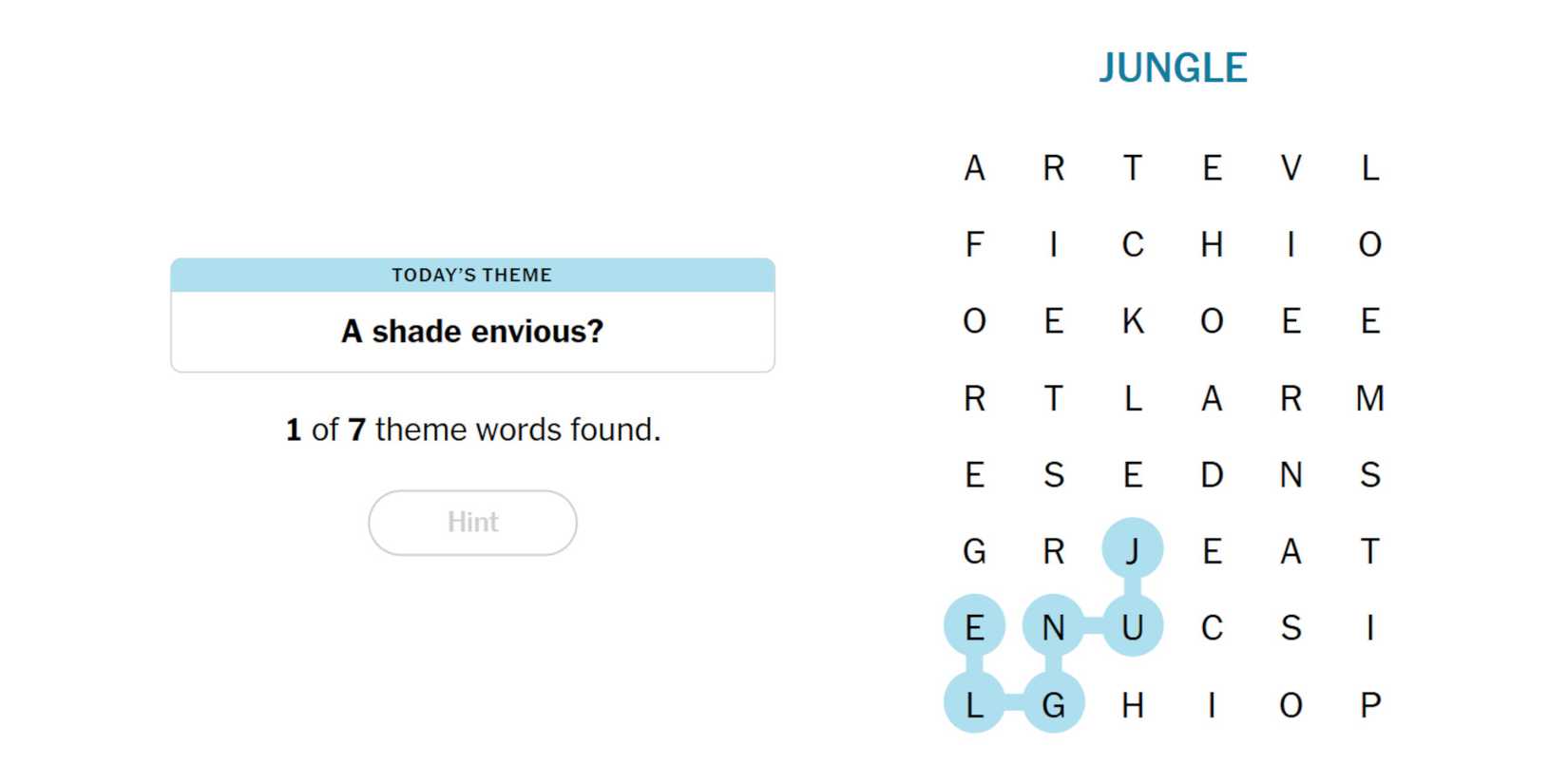Click the highlighted letter U
1568x784 pixels.
tap(1132, 627)
